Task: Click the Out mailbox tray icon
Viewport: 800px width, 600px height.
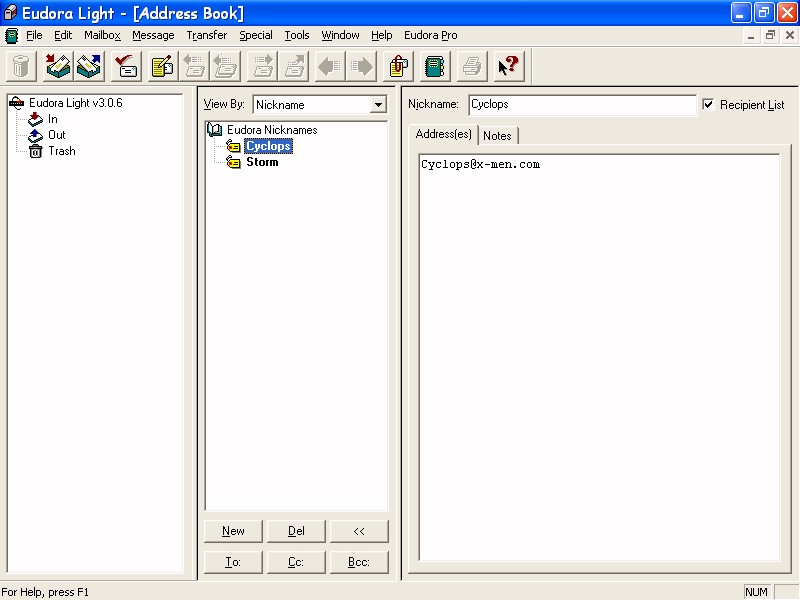Action: click(35, 135)
